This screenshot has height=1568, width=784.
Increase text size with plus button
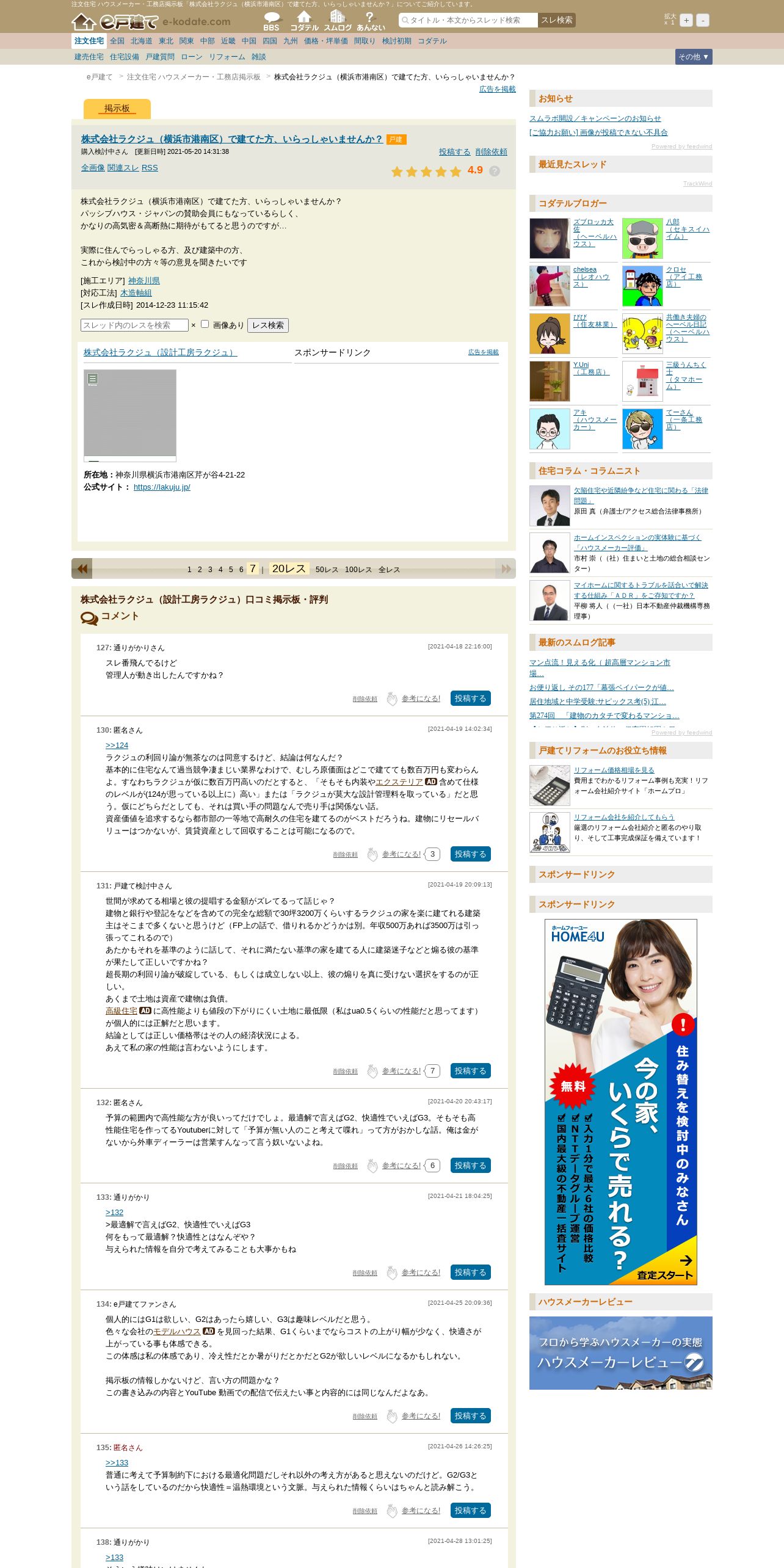pyautogui.click(x=686, y=20)
